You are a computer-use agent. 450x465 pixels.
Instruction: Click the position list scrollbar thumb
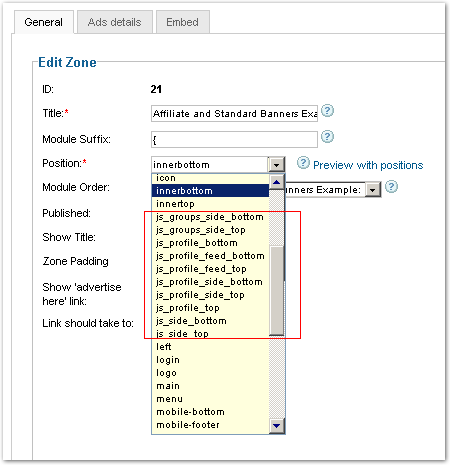pyautogui.click(x=276, y=290)
